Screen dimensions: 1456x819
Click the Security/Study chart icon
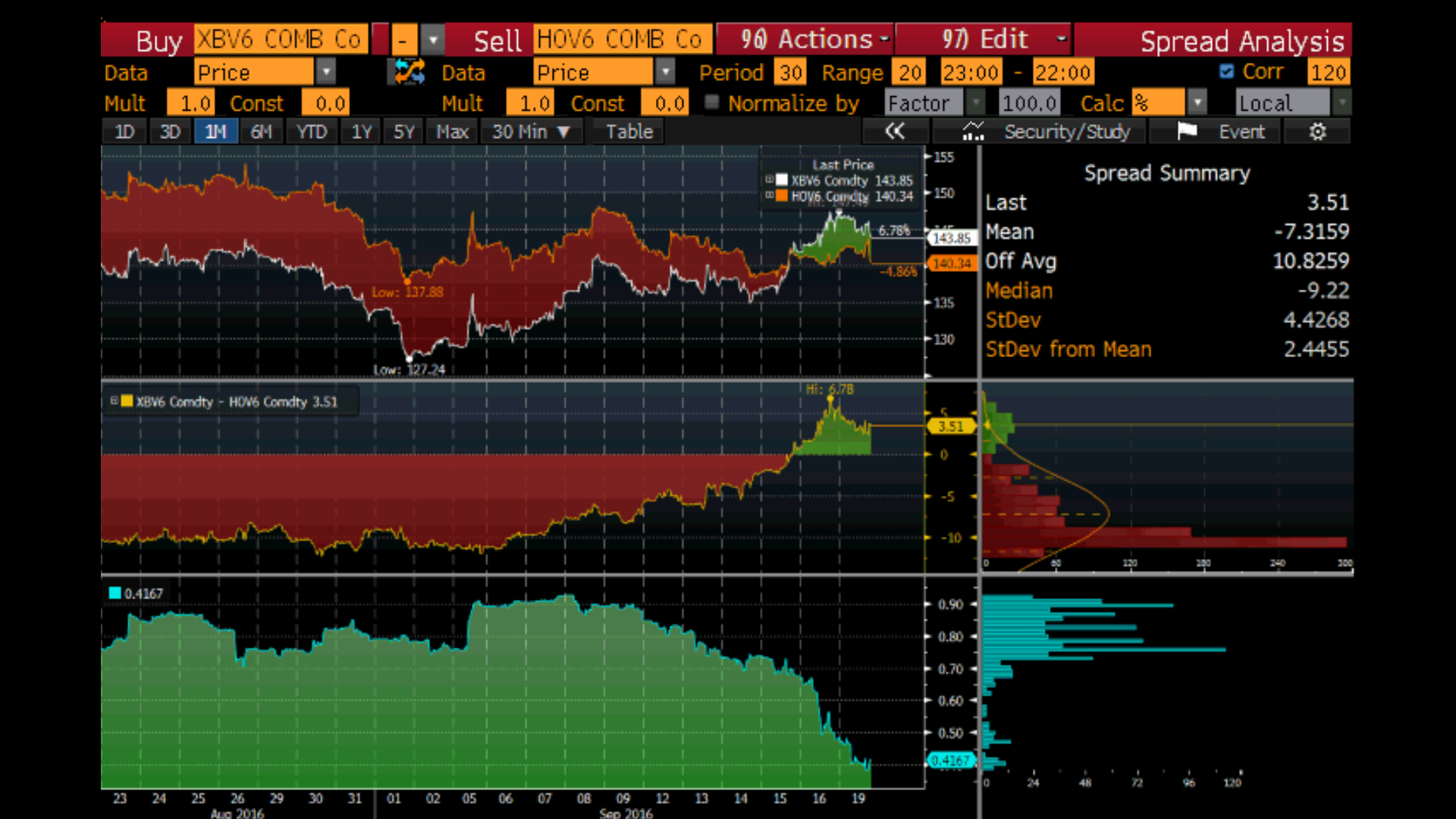973,132
